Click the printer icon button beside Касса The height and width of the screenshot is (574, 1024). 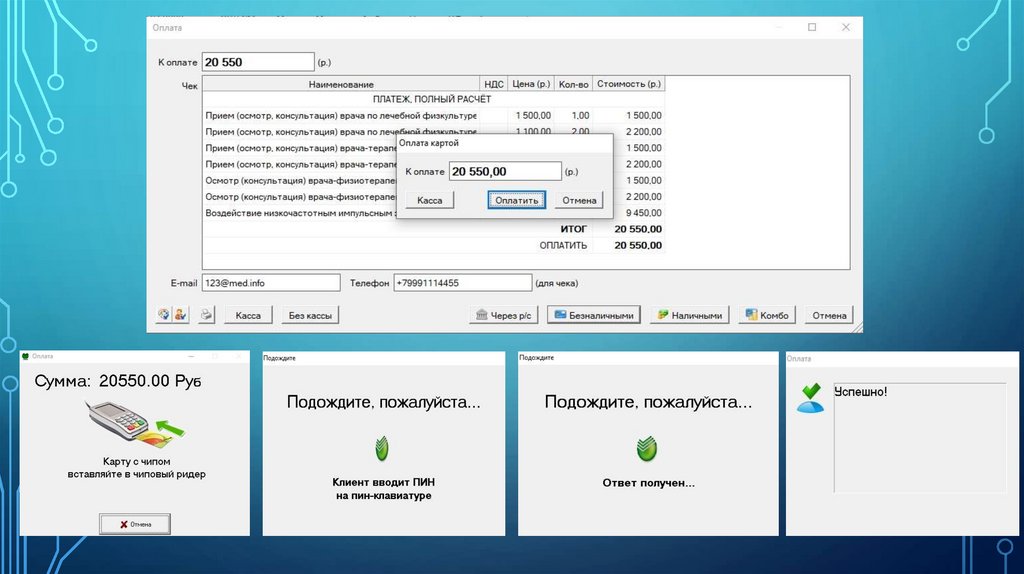[205, 315]
